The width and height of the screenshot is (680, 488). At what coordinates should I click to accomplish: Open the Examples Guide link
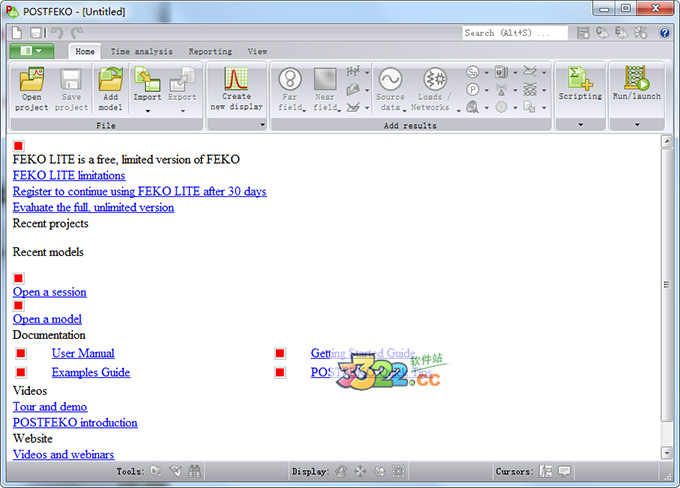pyautogui.click(x=91, y=372)
